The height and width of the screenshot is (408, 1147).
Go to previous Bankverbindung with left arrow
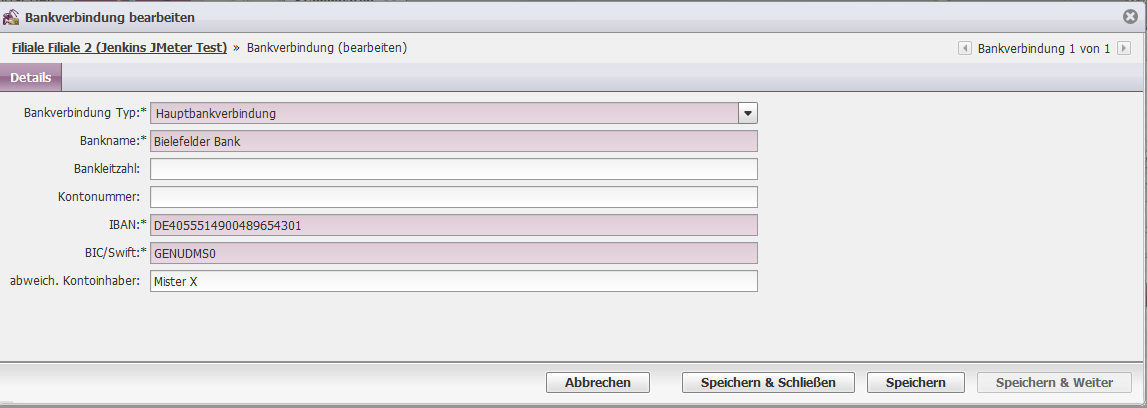(965, 48)
